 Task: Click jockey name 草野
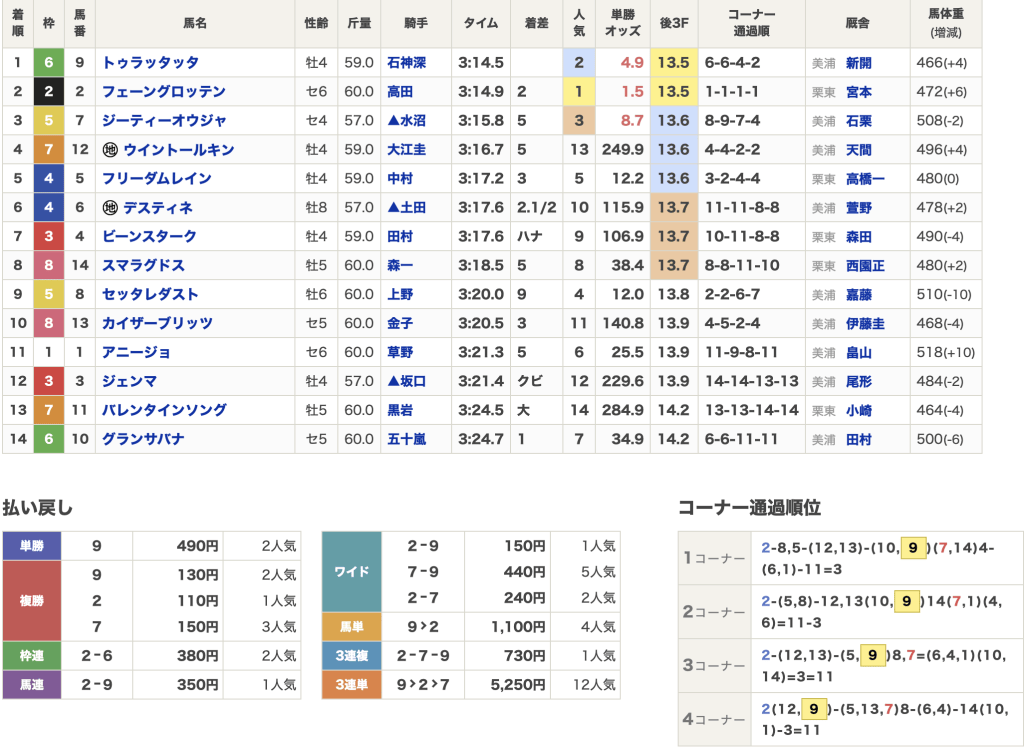point(400,352)
